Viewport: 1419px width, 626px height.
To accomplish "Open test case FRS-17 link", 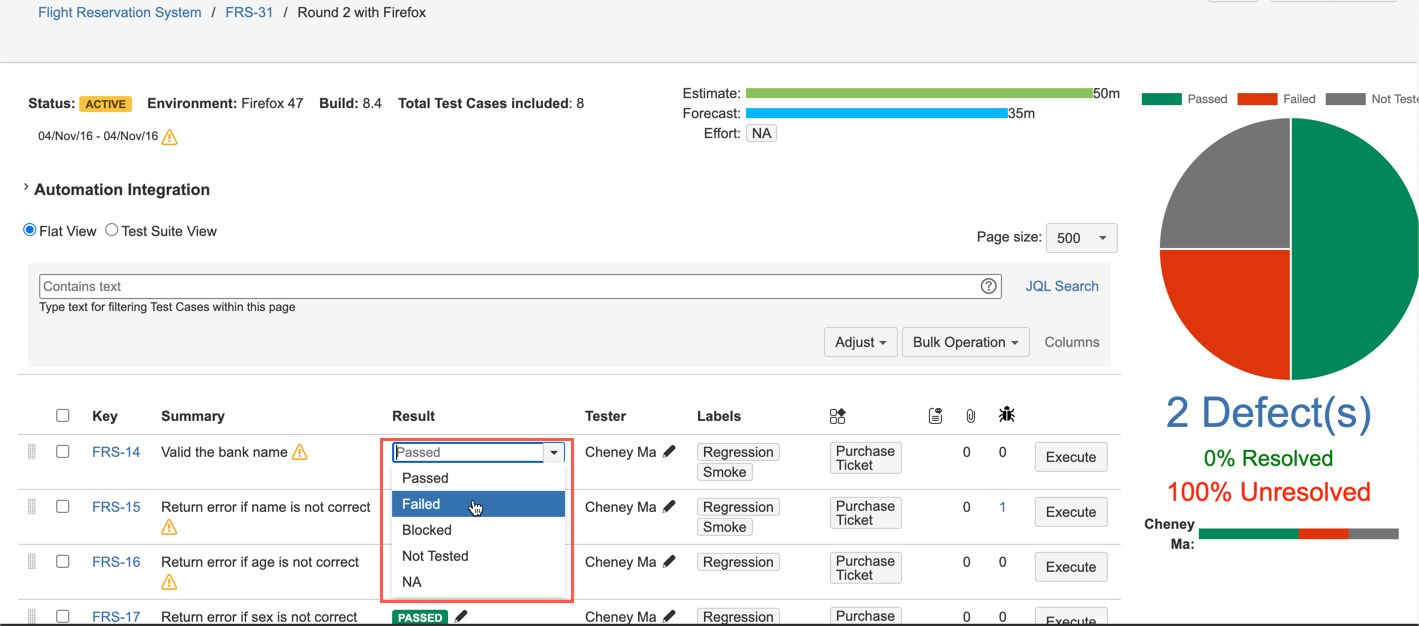I will pos(116,617).
